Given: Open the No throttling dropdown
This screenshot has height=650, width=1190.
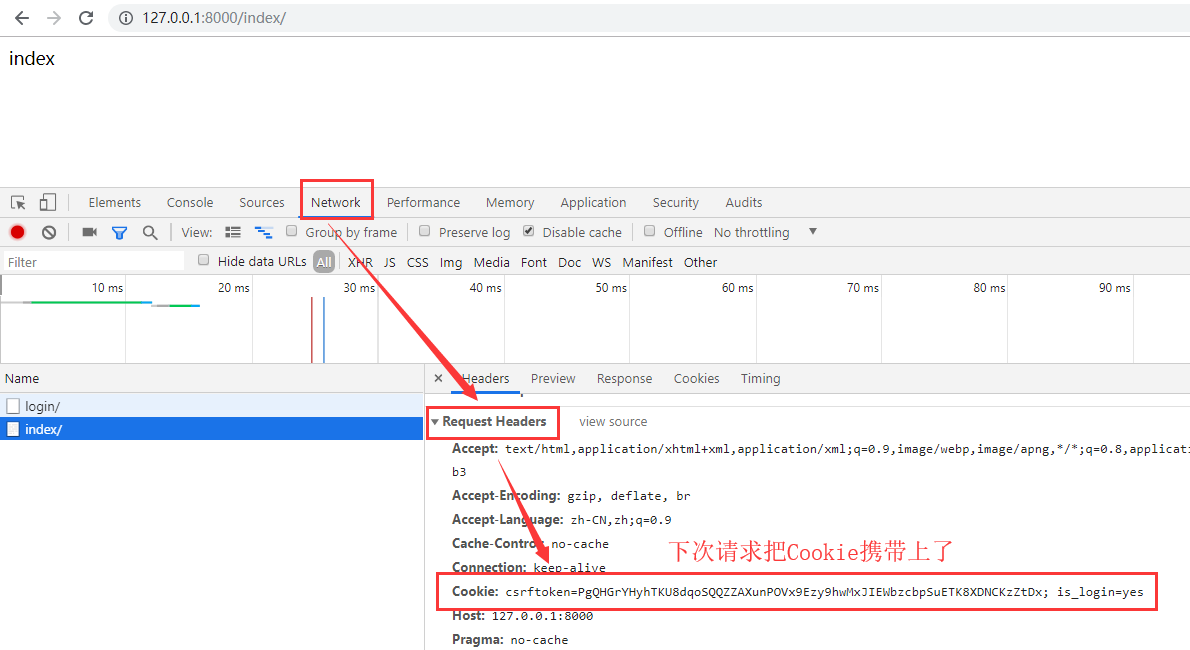Looking at the screenshot, I should coord(765,232).
